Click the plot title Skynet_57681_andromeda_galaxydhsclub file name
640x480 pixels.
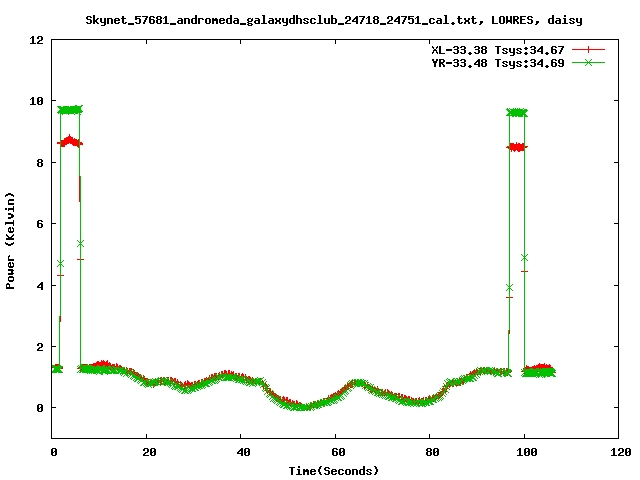point(333,20)
